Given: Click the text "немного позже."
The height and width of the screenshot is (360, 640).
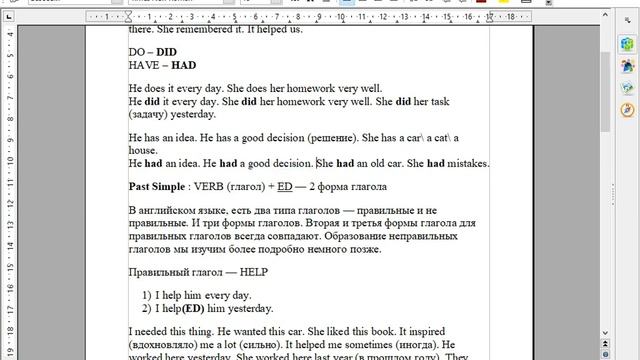Looking at the screenshot, I should coord(344,249).
